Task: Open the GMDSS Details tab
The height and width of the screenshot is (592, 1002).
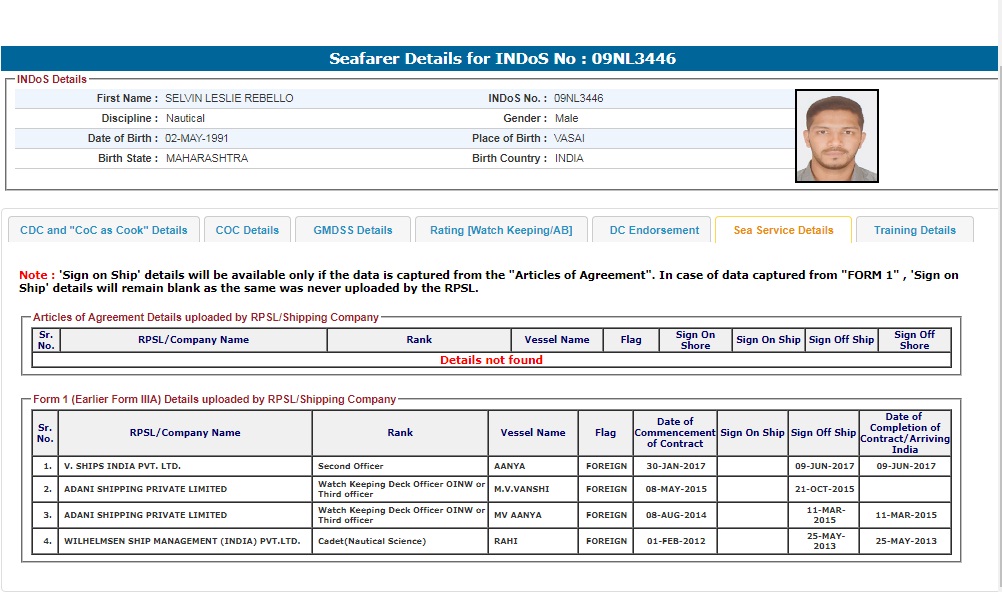Action: (x=353, y=230)
